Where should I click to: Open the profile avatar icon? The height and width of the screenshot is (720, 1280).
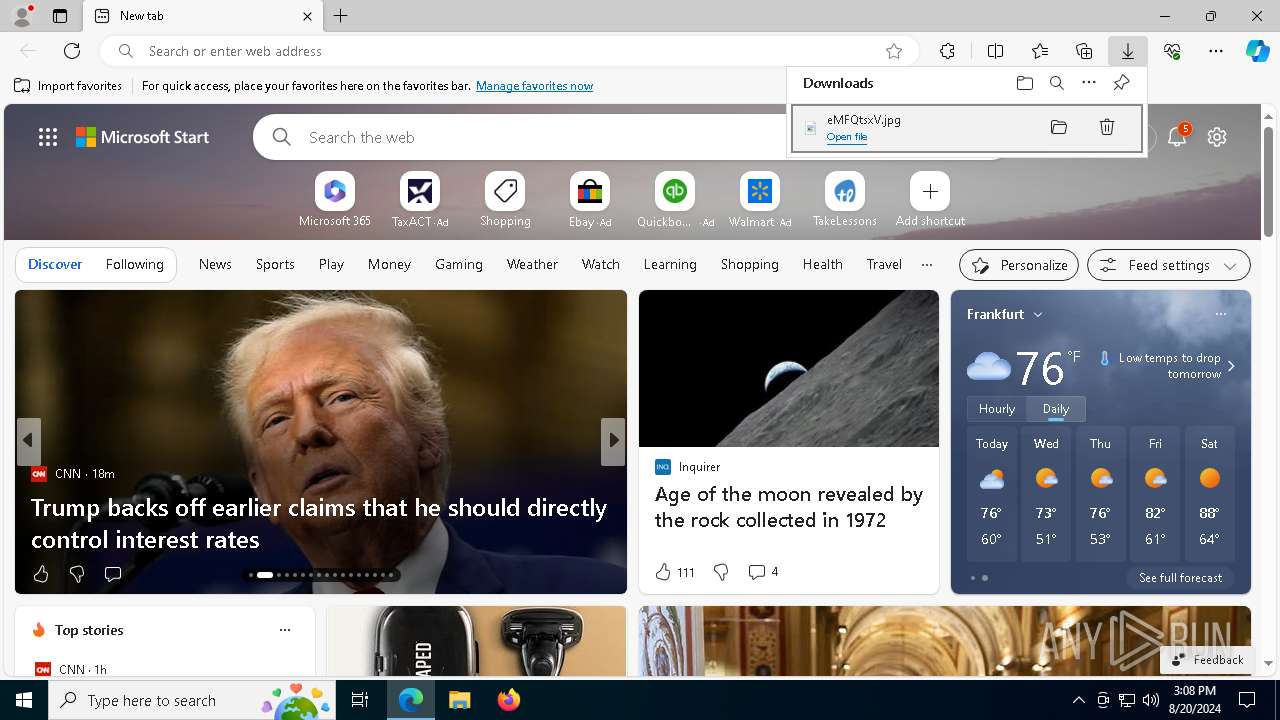point(22,16)
